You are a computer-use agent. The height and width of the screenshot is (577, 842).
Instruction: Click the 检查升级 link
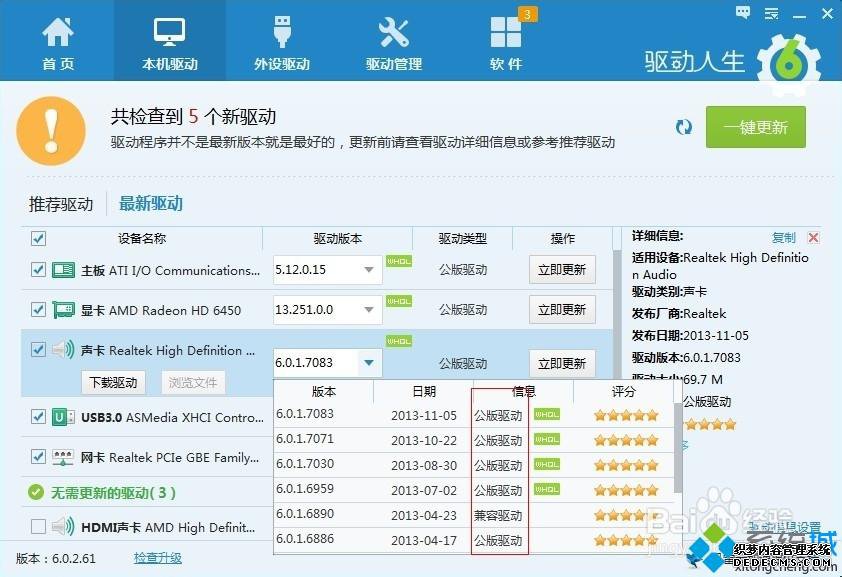[157, 558]
